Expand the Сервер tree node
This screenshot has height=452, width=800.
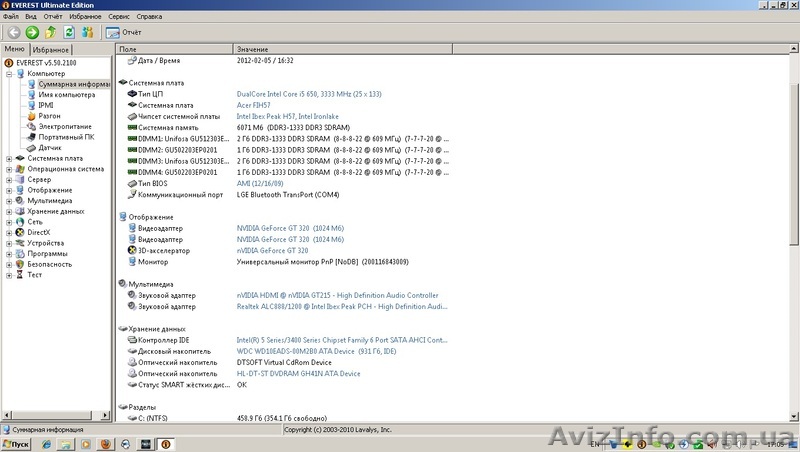coord(9,180)
